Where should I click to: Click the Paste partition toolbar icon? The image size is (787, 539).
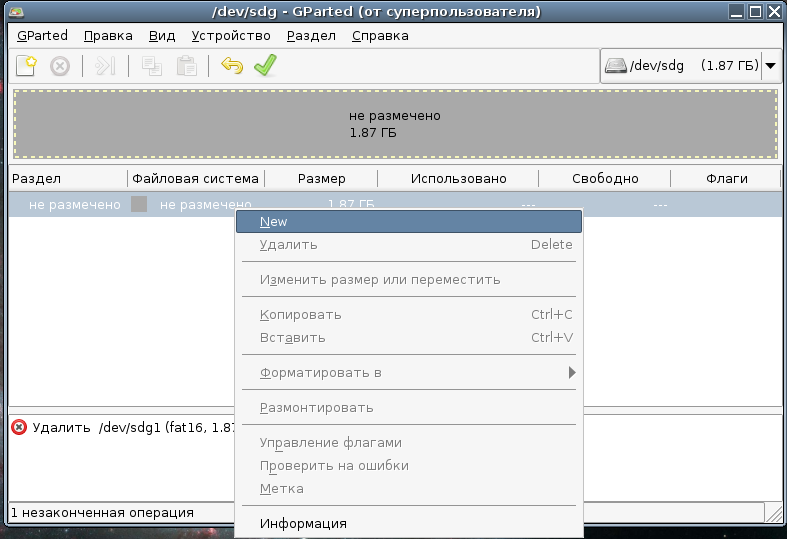pos(186,66)
